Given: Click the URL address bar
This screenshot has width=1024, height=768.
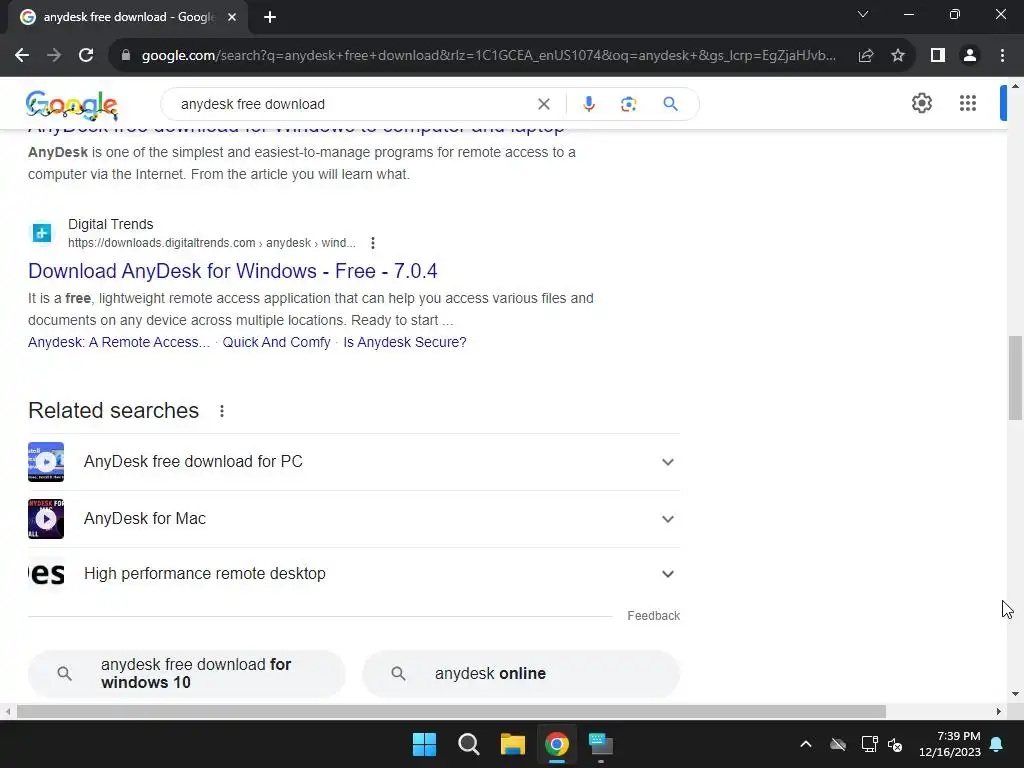Looking at the screenshot, I should tap(488, 56).
